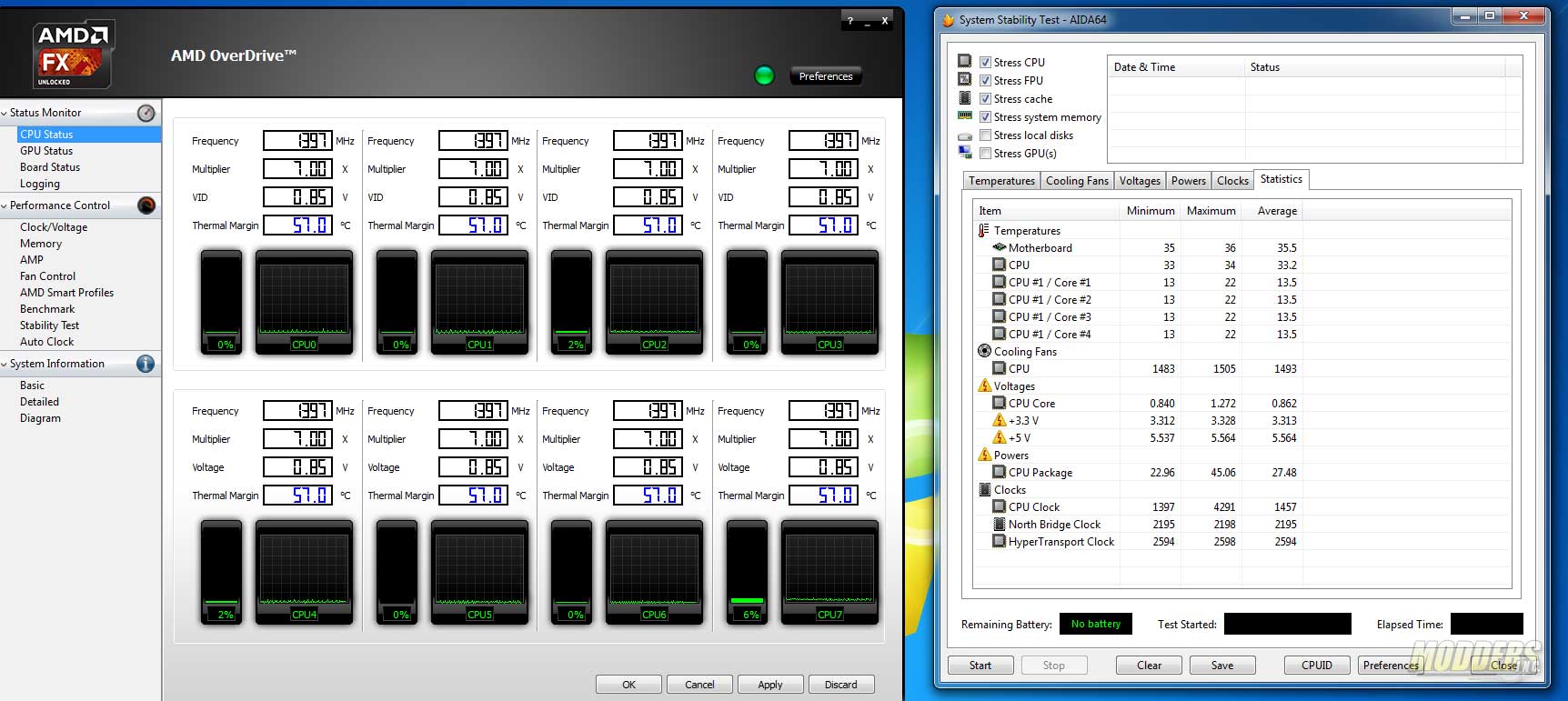Image resolution: width=1568 pixels, height=701 pixels.
Task: Click the CPU7 6% usage bar
Action: point(748,572)
